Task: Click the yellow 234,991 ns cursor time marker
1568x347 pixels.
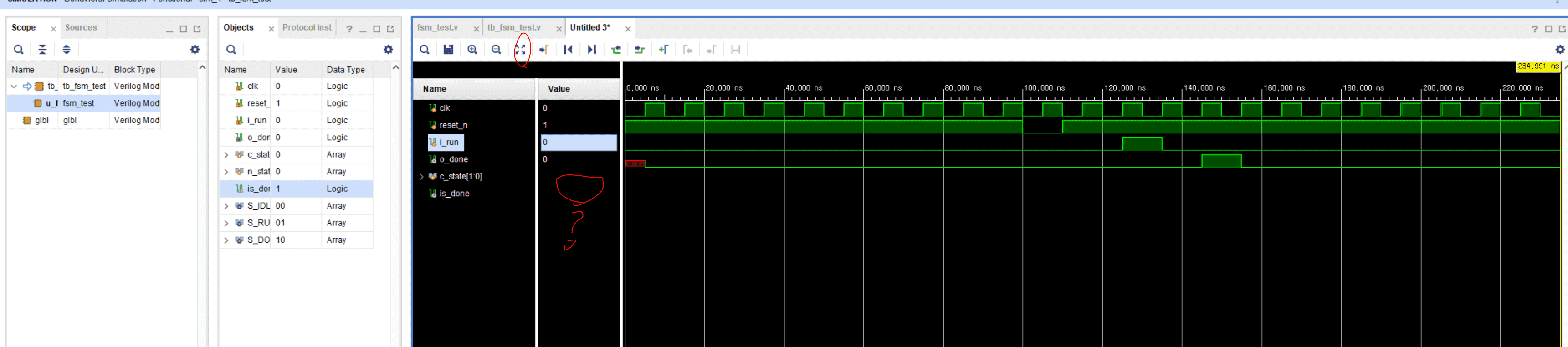Action: coord(1538,66)
